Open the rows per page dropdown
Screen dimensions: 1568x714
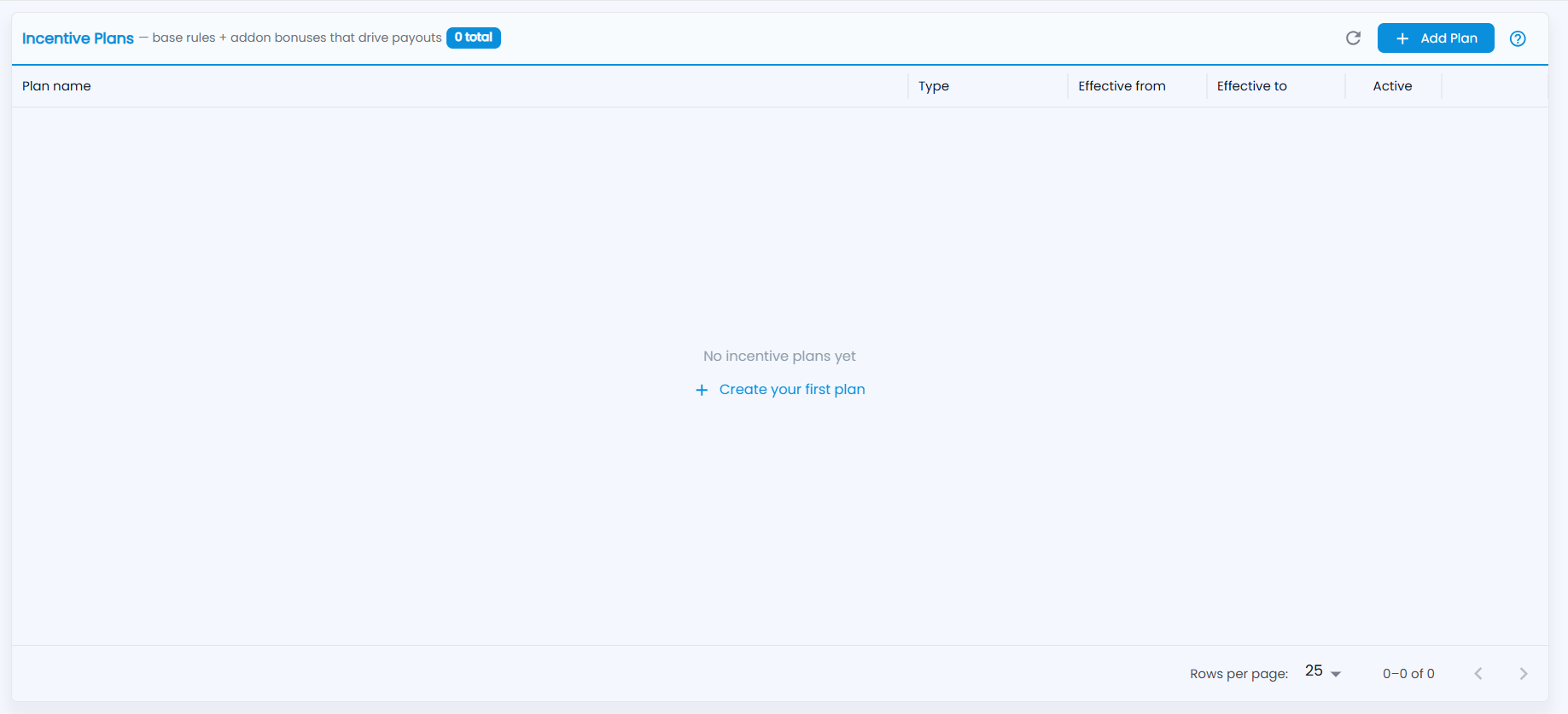[x=1323, y=672]
